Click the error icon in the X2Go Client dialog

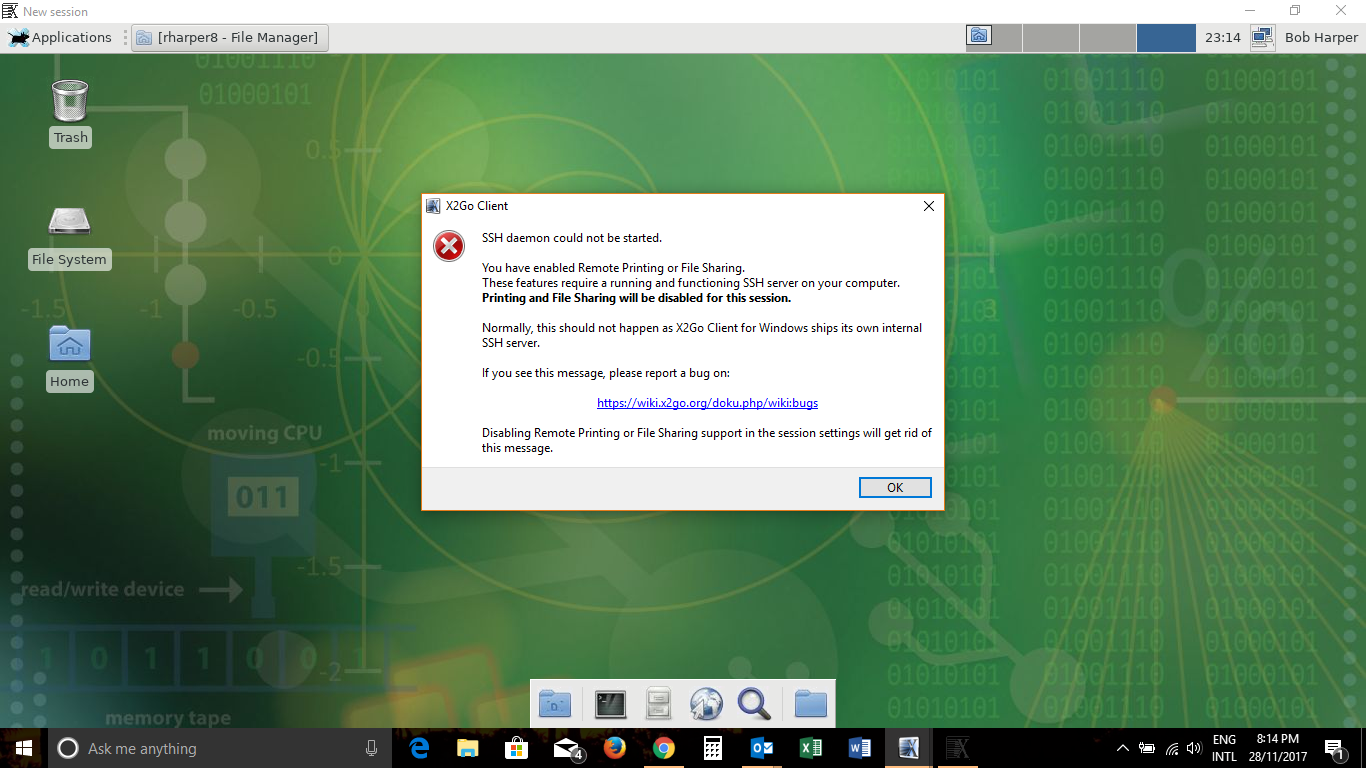449,245
